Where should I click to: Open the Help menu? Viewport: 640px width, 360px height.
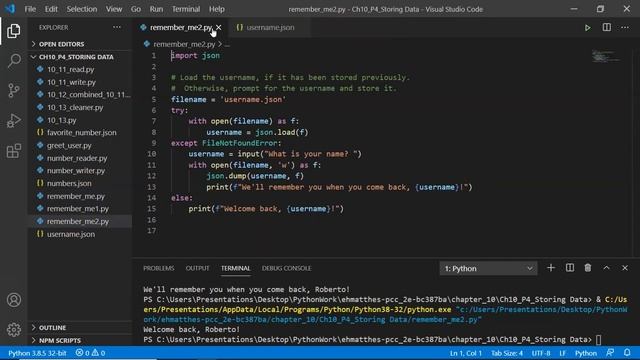click(217, 9)
